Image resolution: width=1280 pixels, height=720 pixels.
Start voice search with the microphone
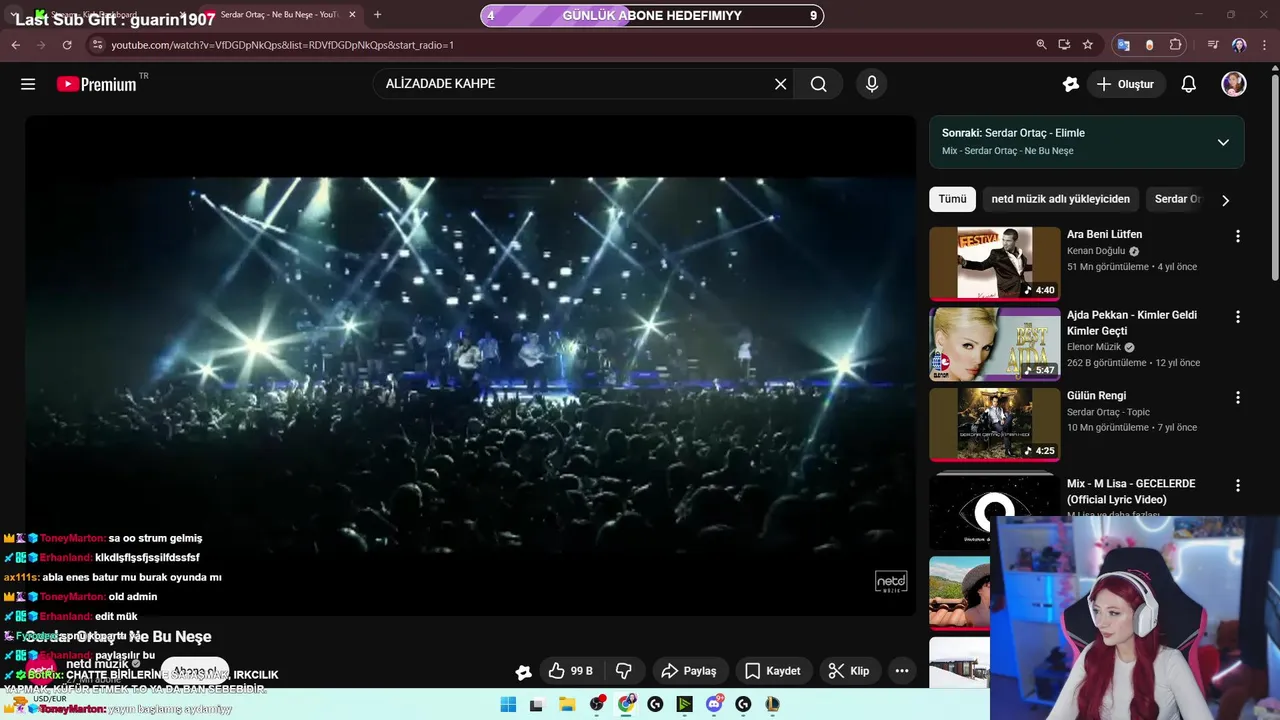click(x=872, y=84)
